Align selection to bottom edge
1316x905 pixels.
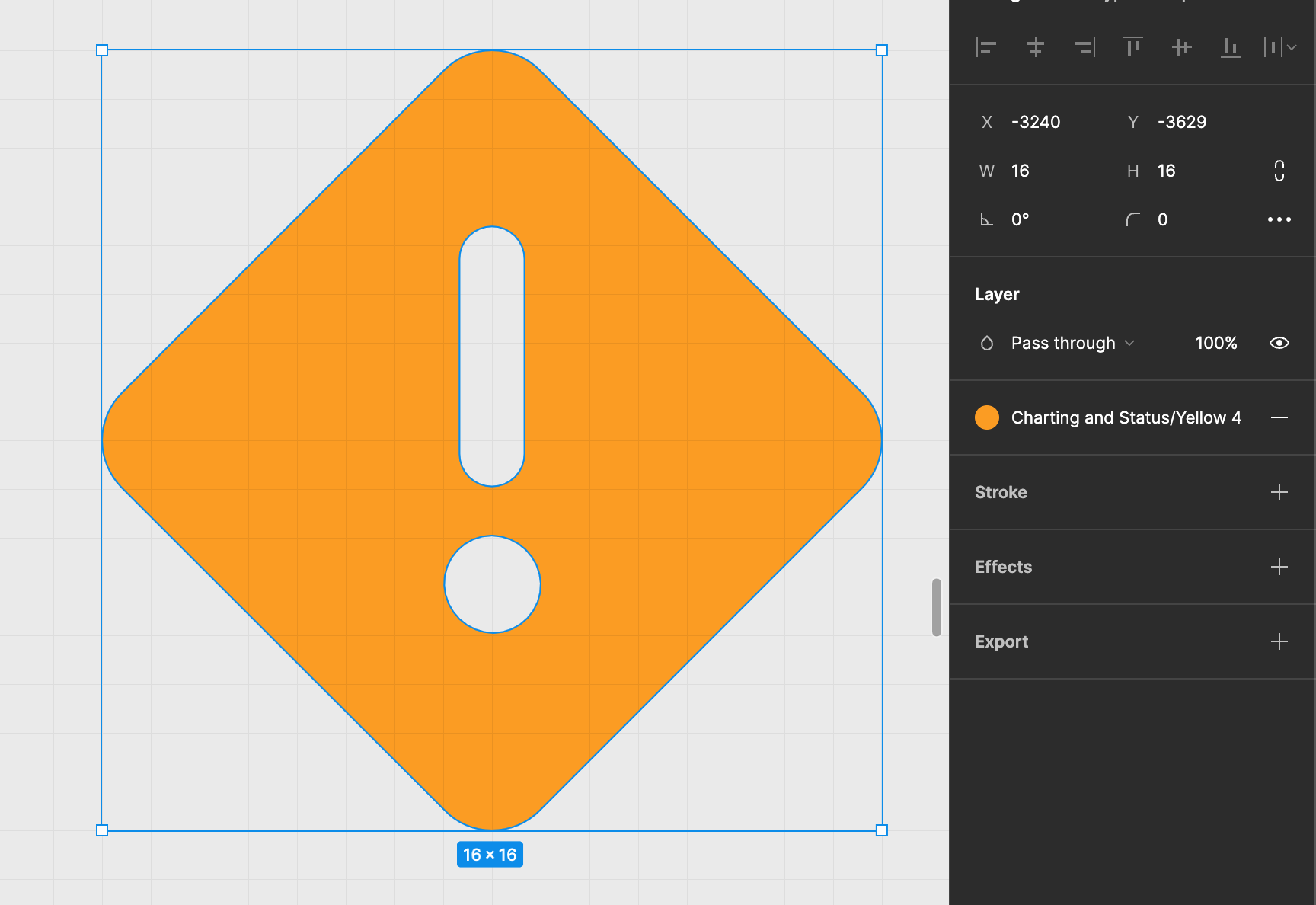[1231, 48]
